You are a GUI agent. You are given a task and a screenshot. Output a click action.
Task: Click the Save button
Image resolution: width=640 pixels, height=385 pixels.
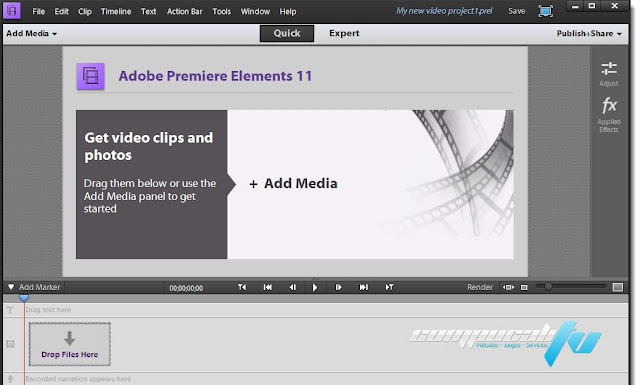[x=516, y=11]
